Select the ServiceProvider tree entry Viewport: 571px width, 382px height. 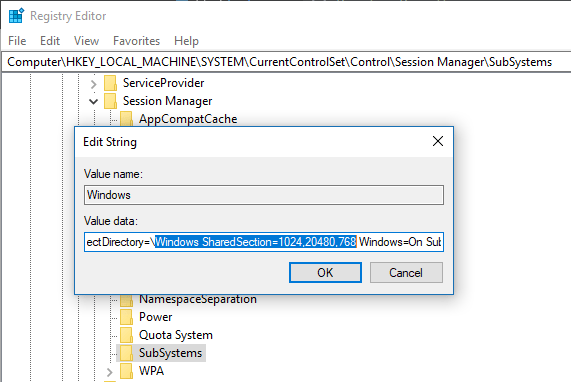[x=164, y=83]
